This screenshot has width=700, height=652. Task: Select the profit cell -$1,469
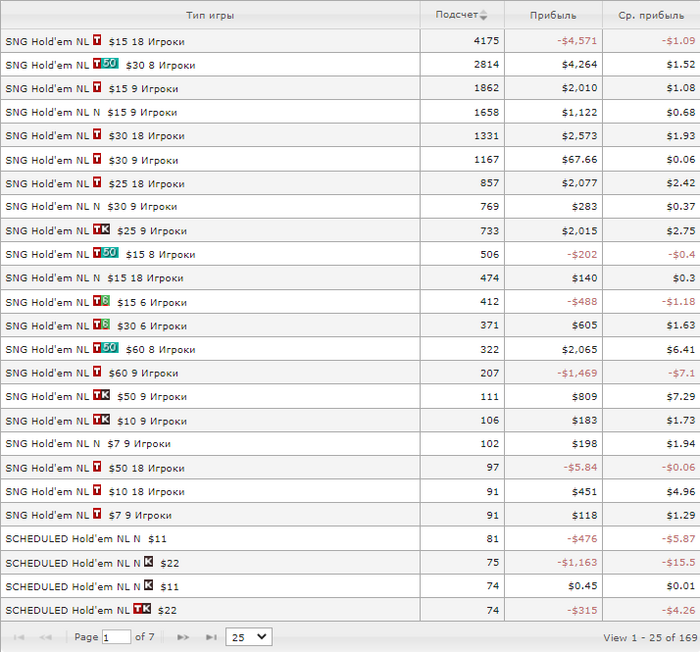pyautogui.click(x=553, y=373)
